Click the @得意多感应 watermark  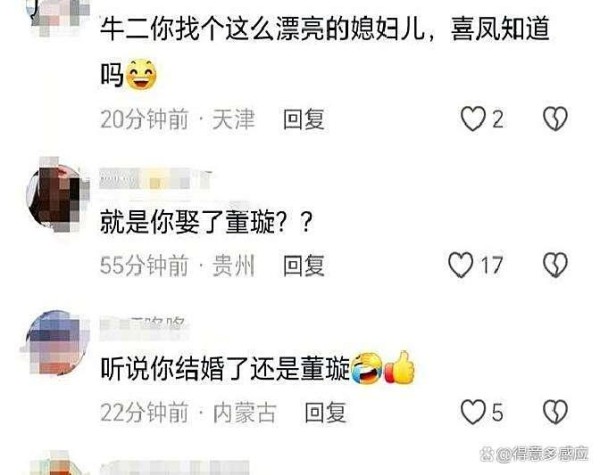[534, 454]
